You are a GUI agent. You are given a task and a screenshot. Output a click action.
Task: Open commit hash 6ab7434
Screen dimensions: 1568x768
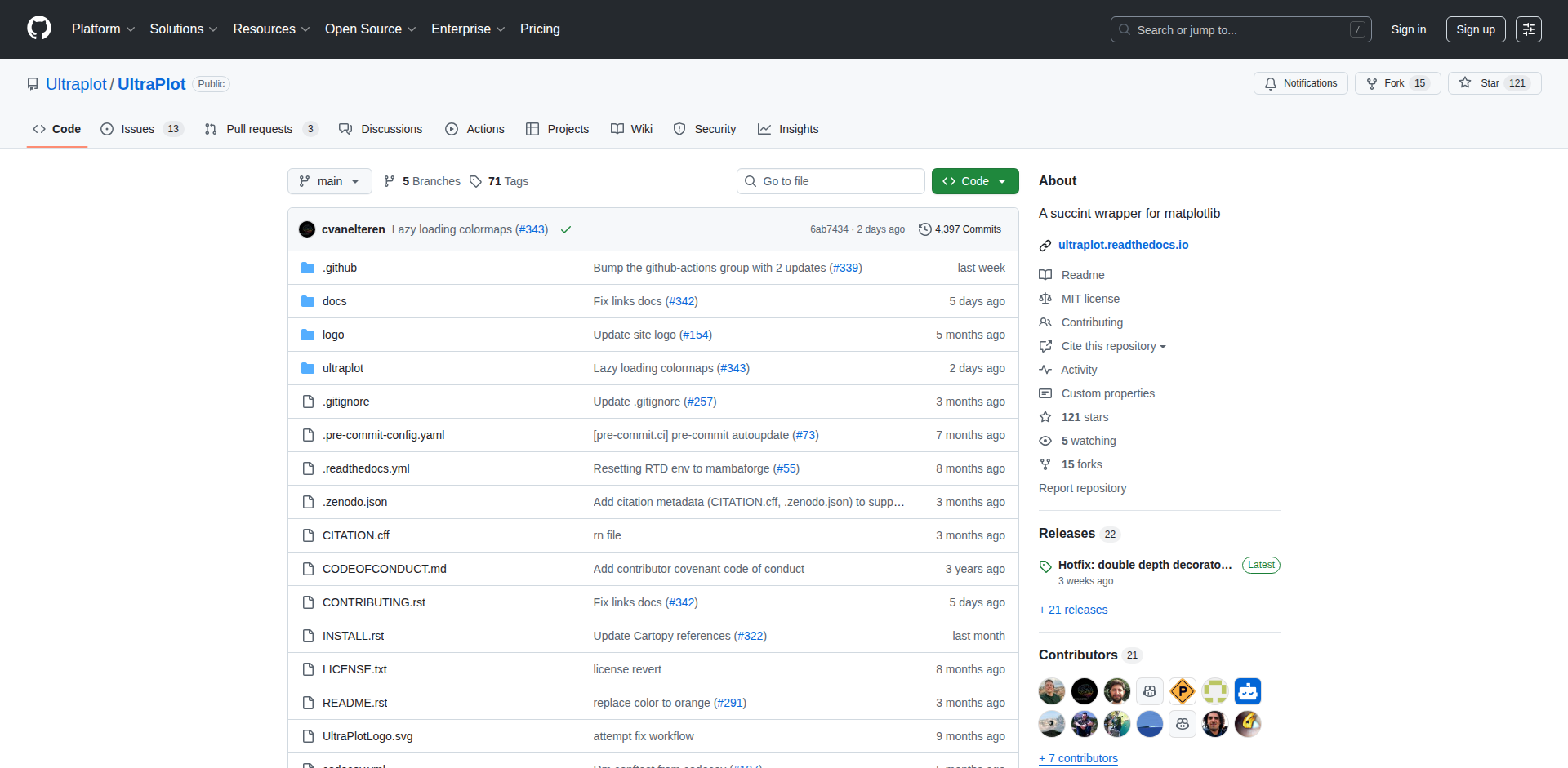tap(829, 229)
